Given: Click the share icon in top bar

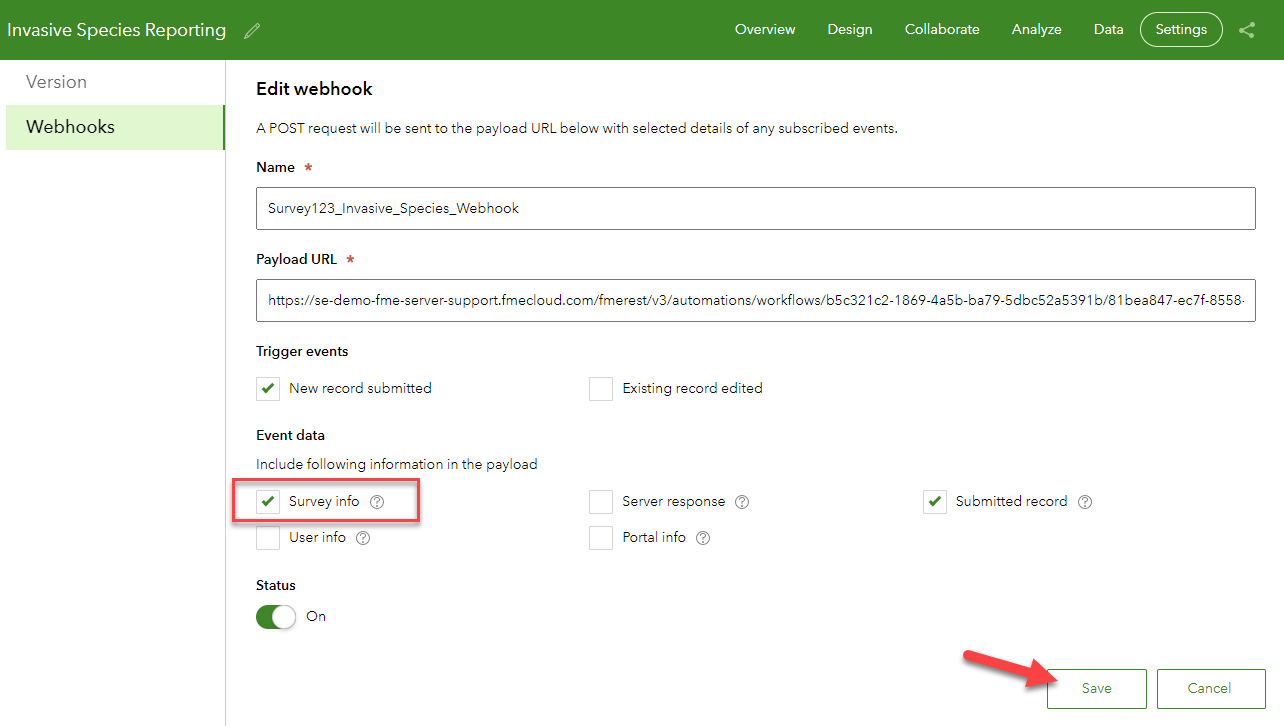Looking at the screenshot, I should pos(1246,30).
